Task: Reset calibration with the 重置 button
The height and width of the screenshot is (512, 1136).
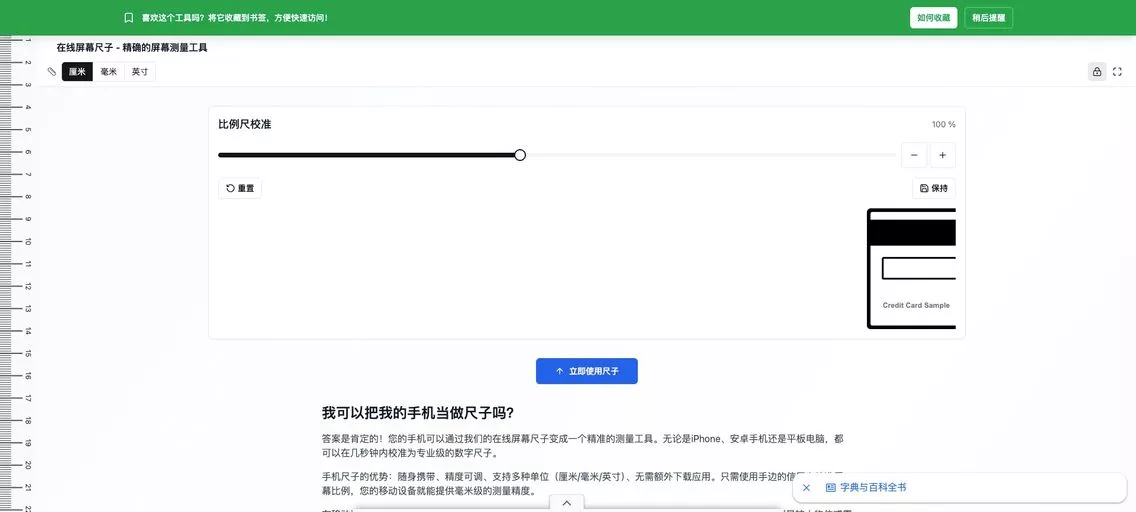Action: tap(240, 188)
